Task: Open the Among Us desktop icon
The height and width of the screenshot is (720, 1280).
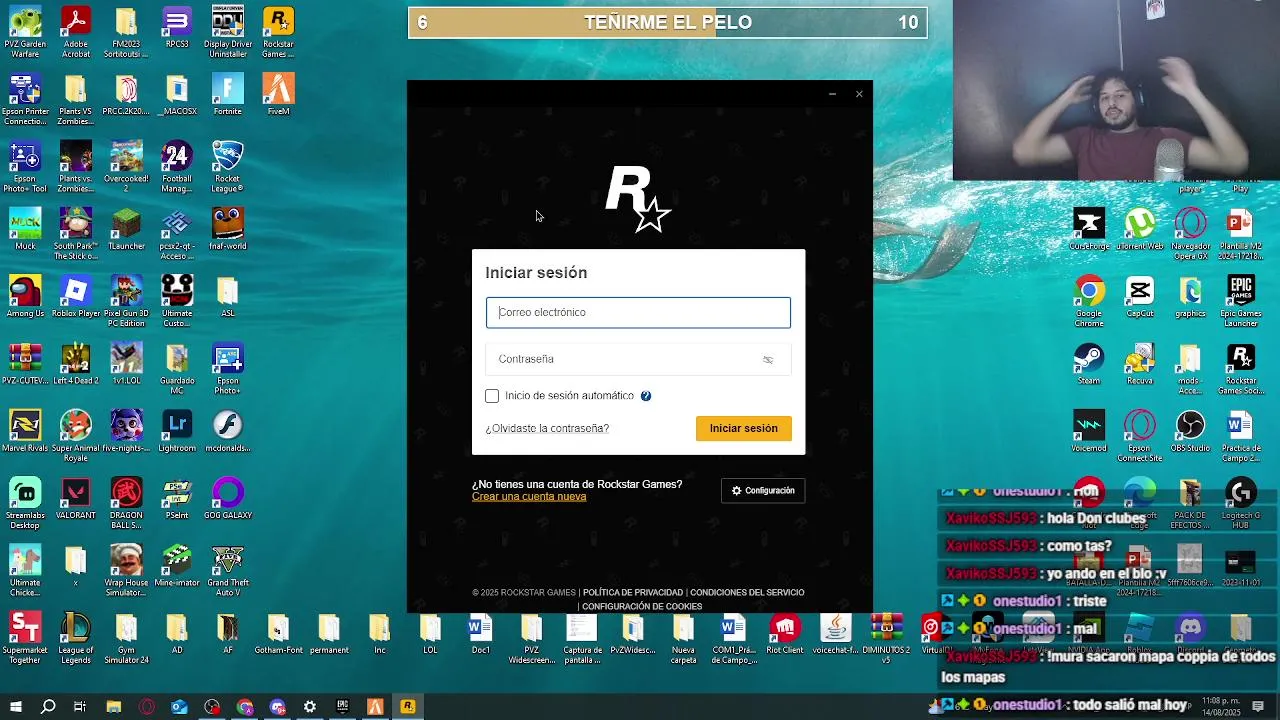Action: (25, 297)
